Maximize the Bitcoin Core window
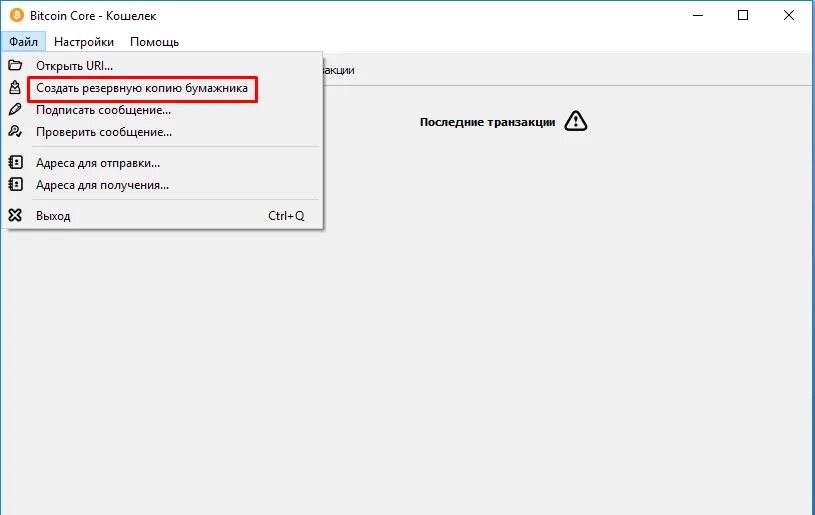The image size is (815, 515). coord(743,15)
